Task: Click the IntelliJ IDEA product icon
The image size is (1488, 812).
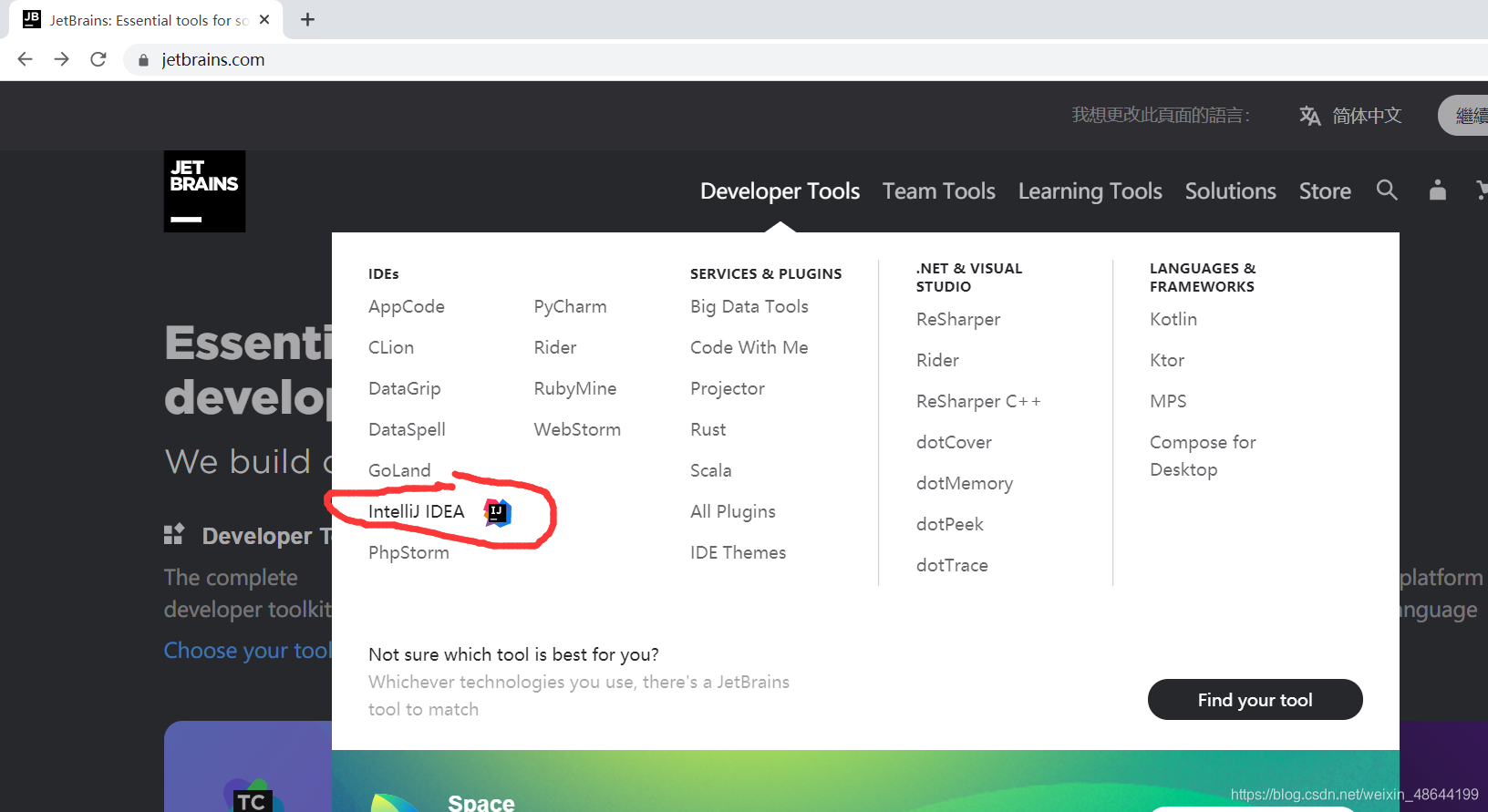Action: (498, 512)
